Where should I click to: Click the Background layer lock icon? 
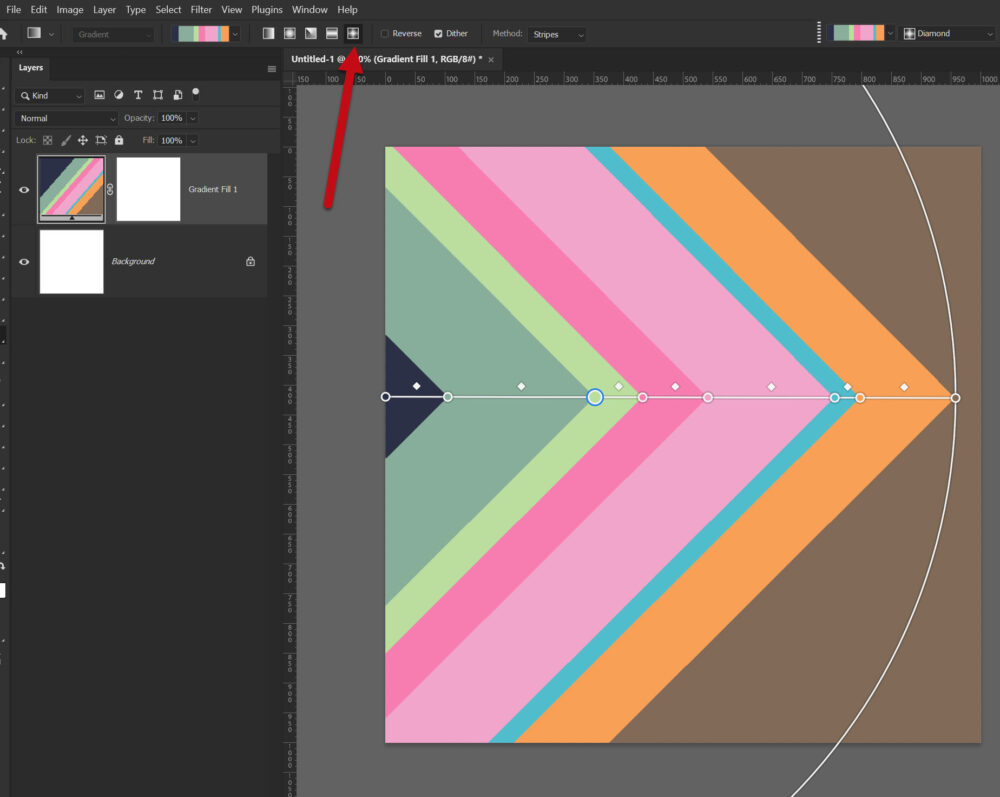[x=251, y=261]
